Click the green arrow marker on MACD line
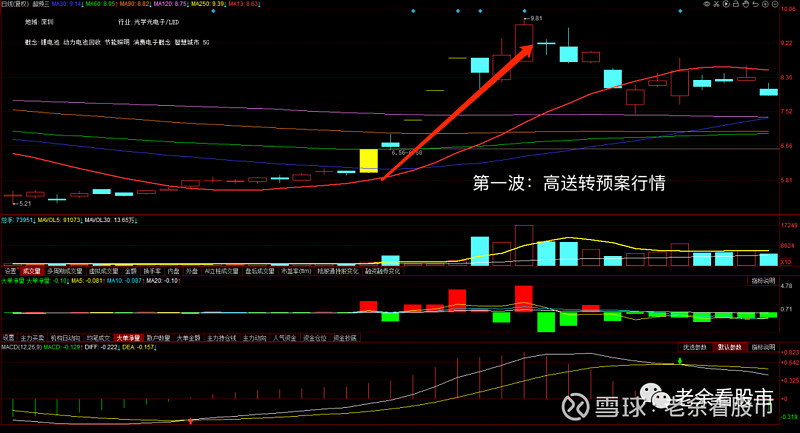 point(679,359)
